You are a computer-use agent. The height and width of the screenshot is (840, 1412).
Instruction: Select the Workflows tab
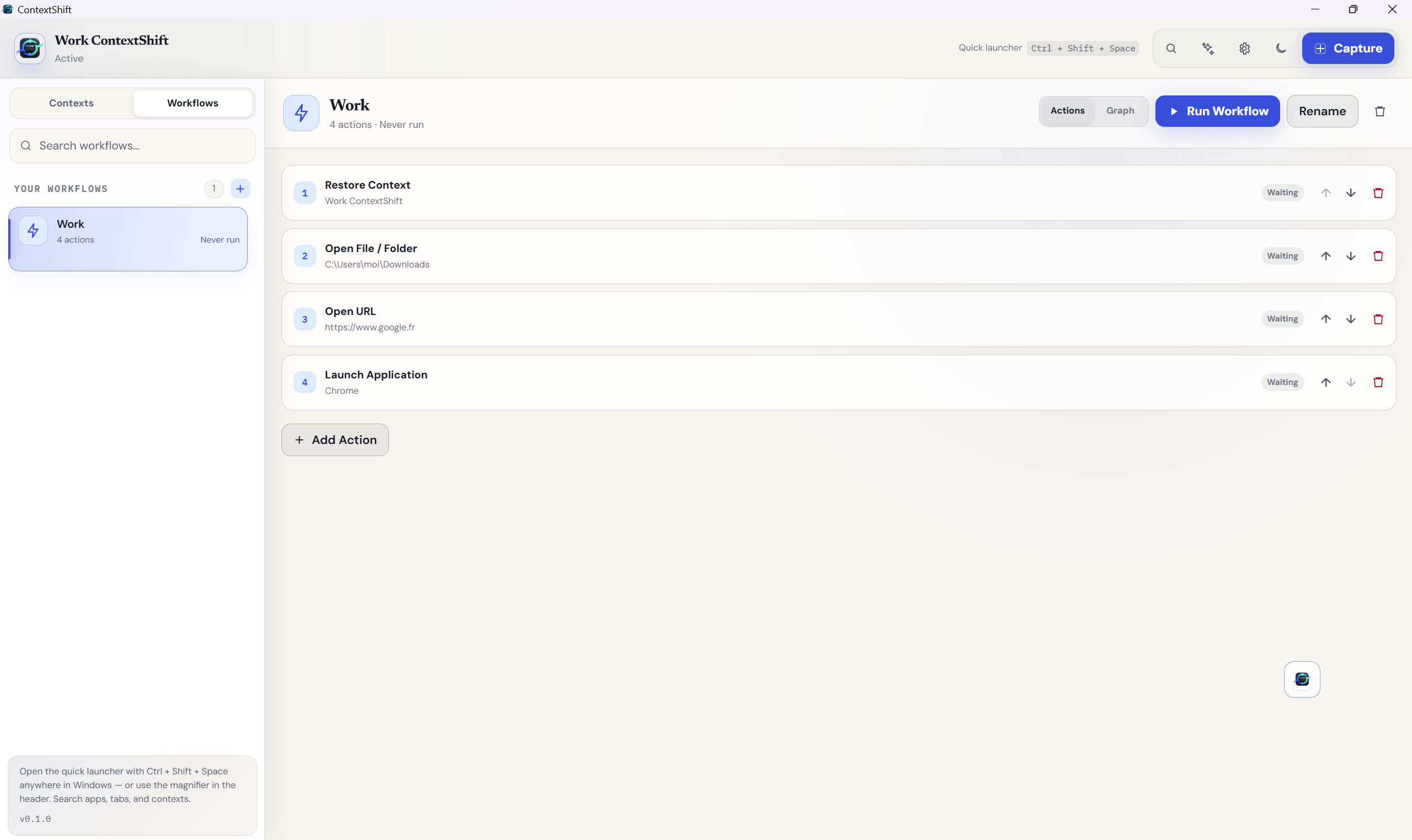pos(193,103)
